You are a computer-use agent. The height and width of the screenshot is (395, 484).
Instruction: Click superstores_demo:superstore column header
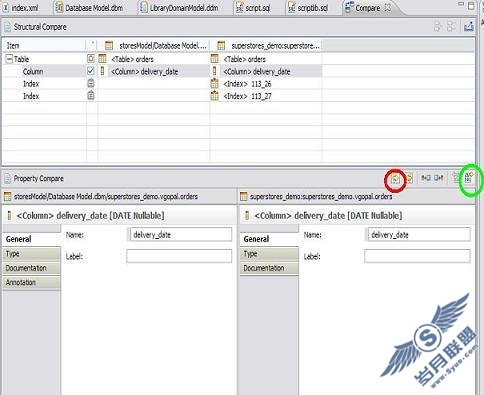click(266, 45)
